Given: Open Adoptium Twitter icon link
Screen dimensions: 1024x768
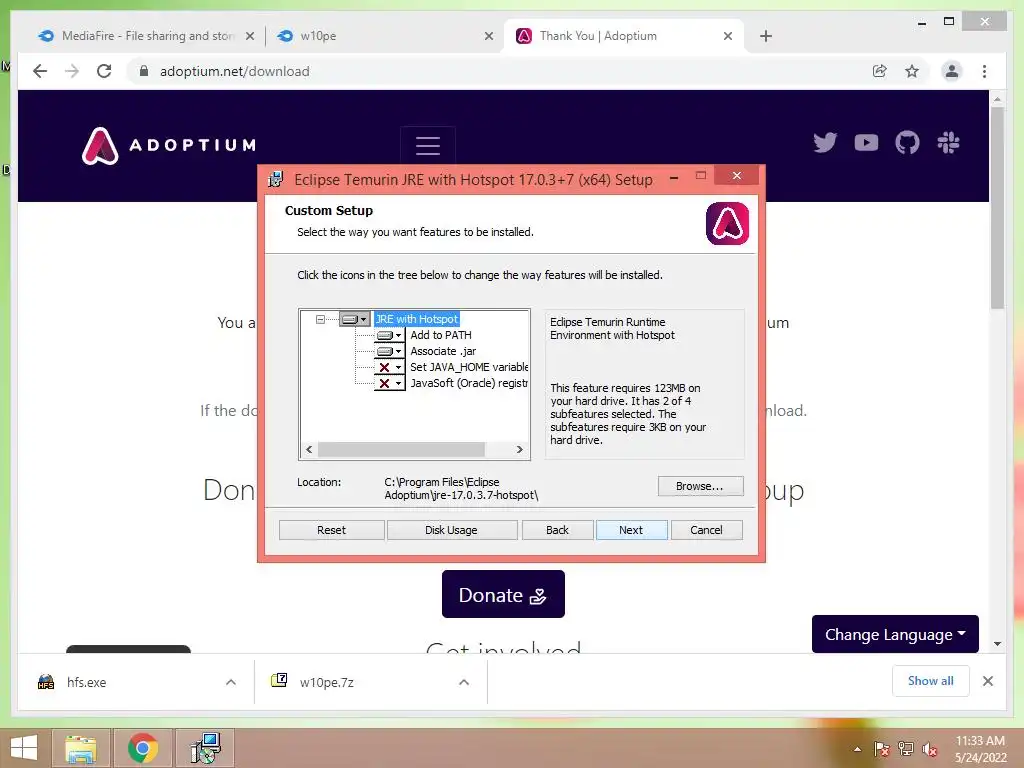Looking at the screenshot, I should coord(825,142).
